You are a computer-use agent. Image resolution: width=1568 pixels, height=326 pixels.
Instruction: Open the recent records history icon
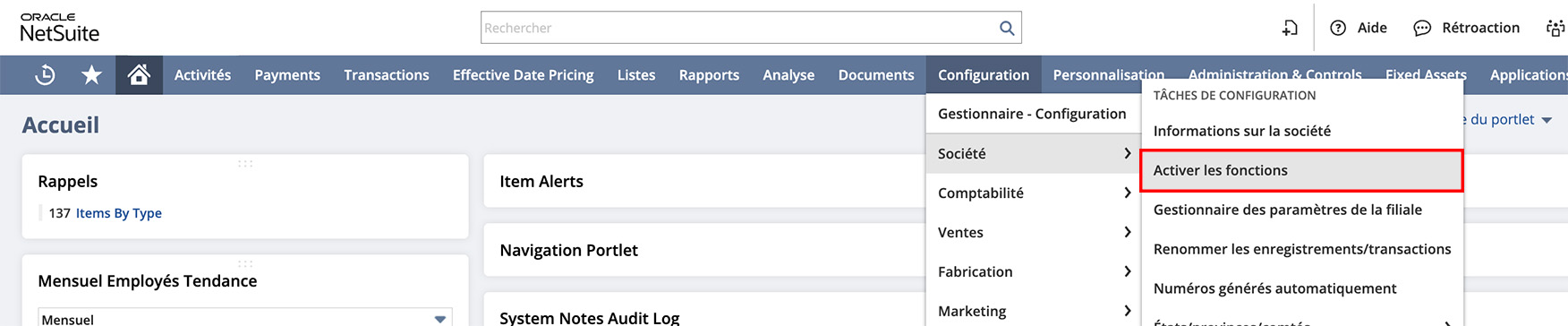pyautogui.click(x=45, y=75)
